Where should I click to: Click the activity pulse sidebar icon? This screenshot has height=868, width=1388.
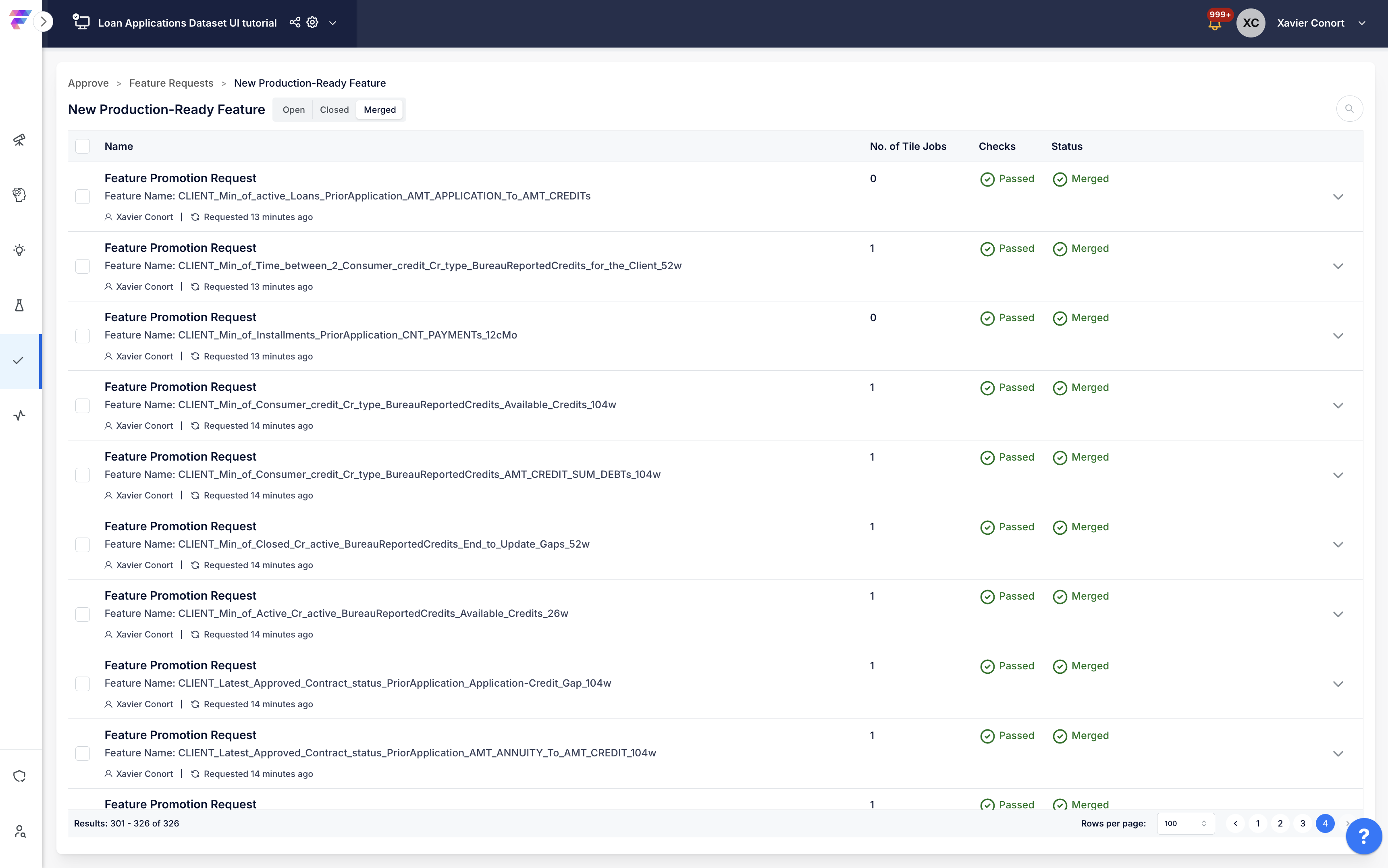coord(19,415)
